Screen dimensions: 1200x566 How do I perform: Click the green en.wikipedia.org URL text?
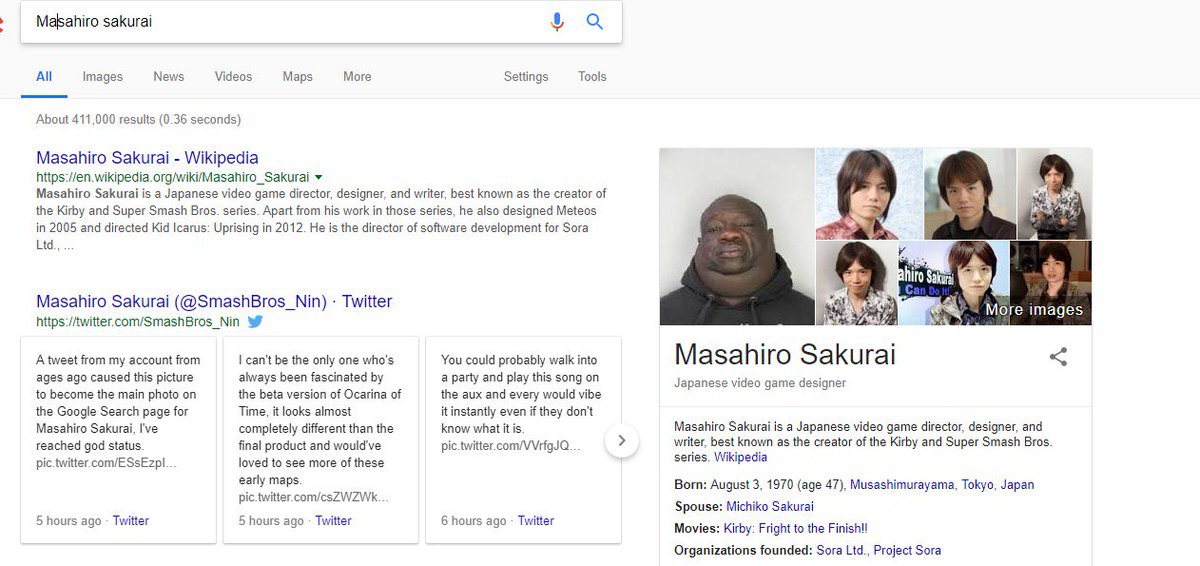[172, 177]
